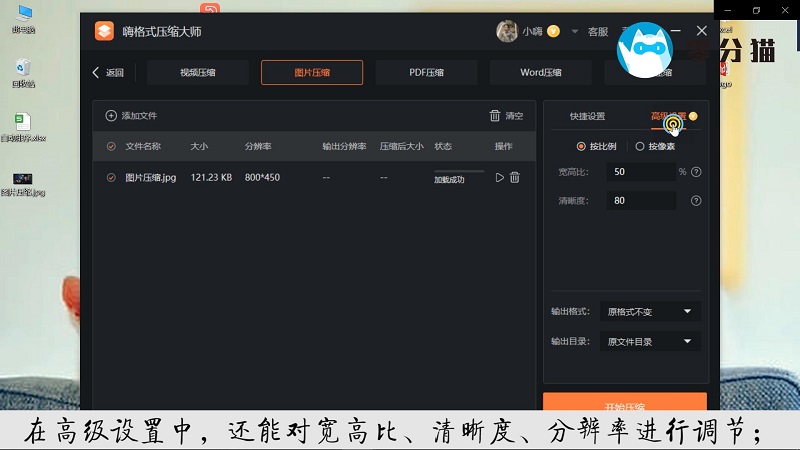Click the help icon next to 清晰度
This screenshot has width=800, height=450.
click(x=696, y=201)
